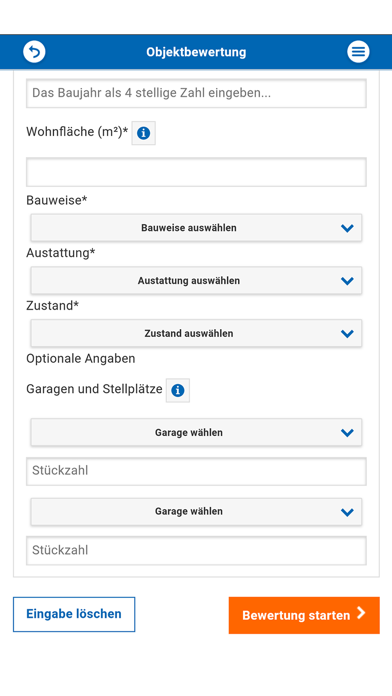Open the Bauweise auswählen dropdown

pos(196,228)
